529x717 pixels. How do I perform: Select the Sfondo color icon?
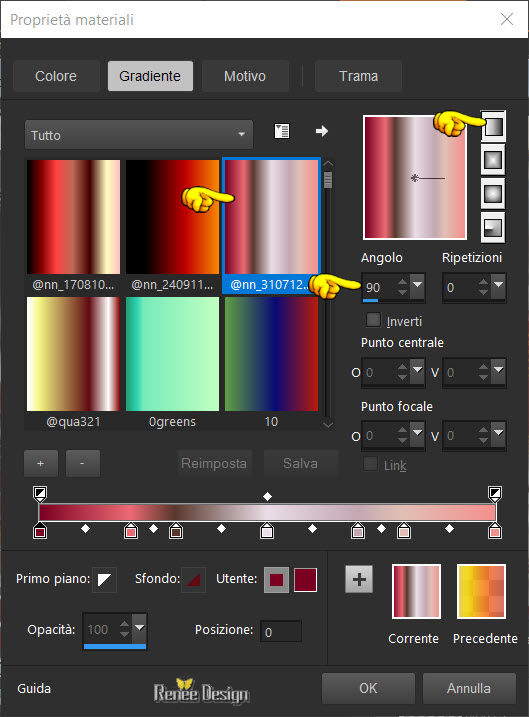coord(193,580)
